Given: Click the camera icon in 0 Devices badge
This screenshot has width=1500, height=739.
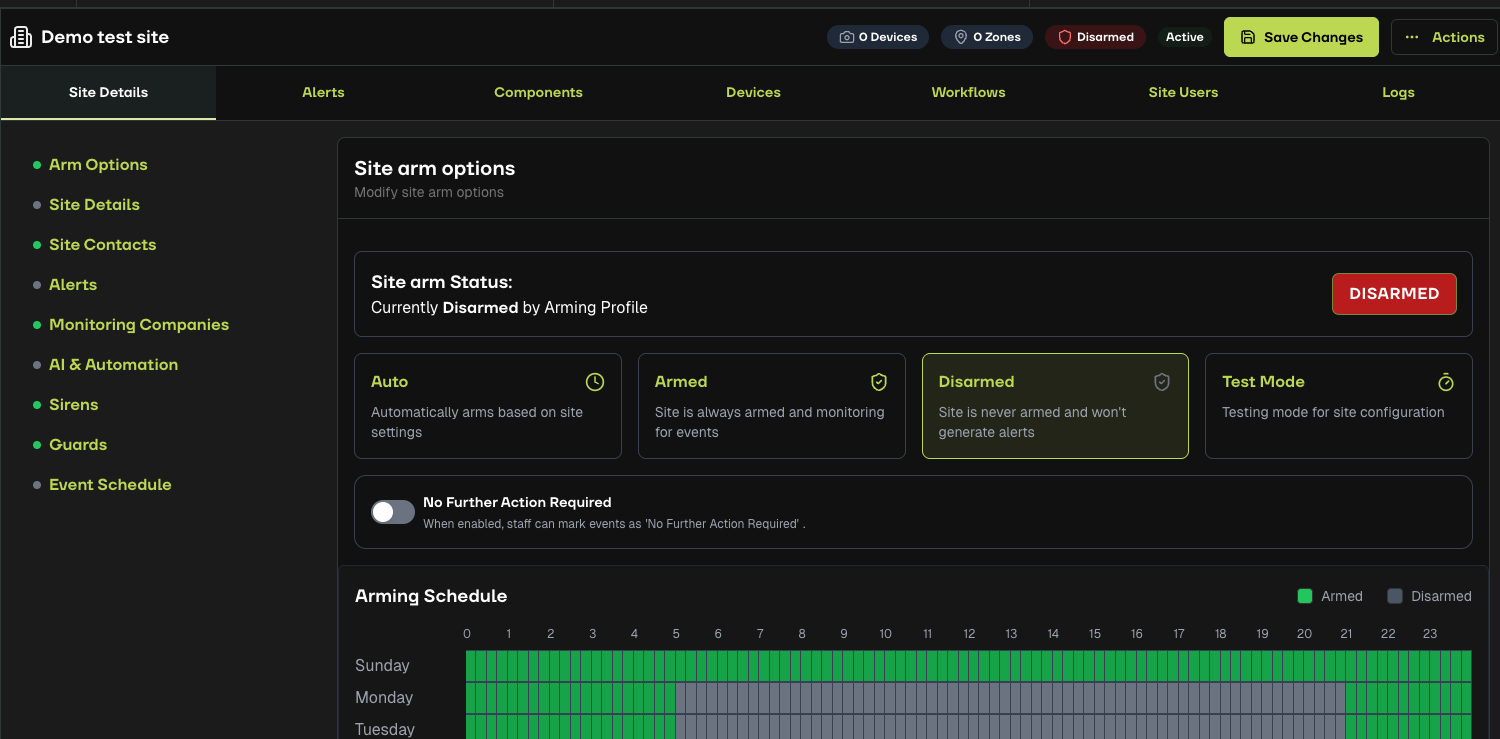Looking at the screenshot, I should [x=847, y=37].
